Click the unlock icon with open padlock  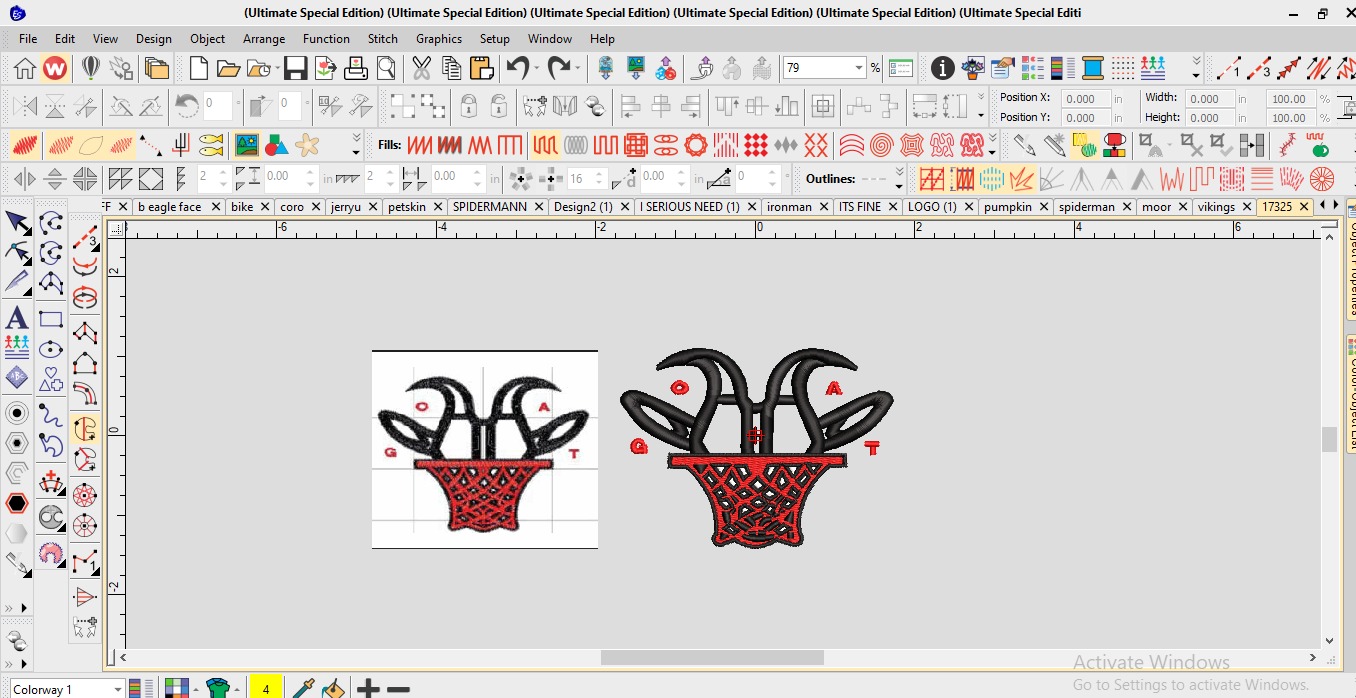[x=498, y=106]
